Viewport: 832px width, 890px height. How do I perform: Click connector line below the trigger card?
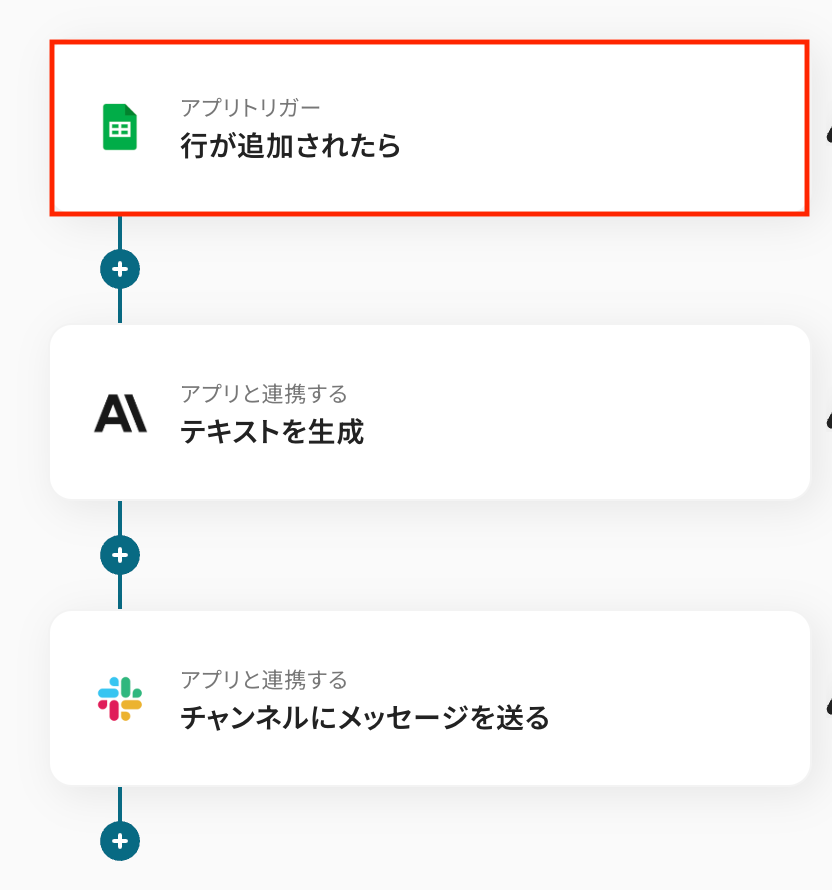tap(120, 232)
